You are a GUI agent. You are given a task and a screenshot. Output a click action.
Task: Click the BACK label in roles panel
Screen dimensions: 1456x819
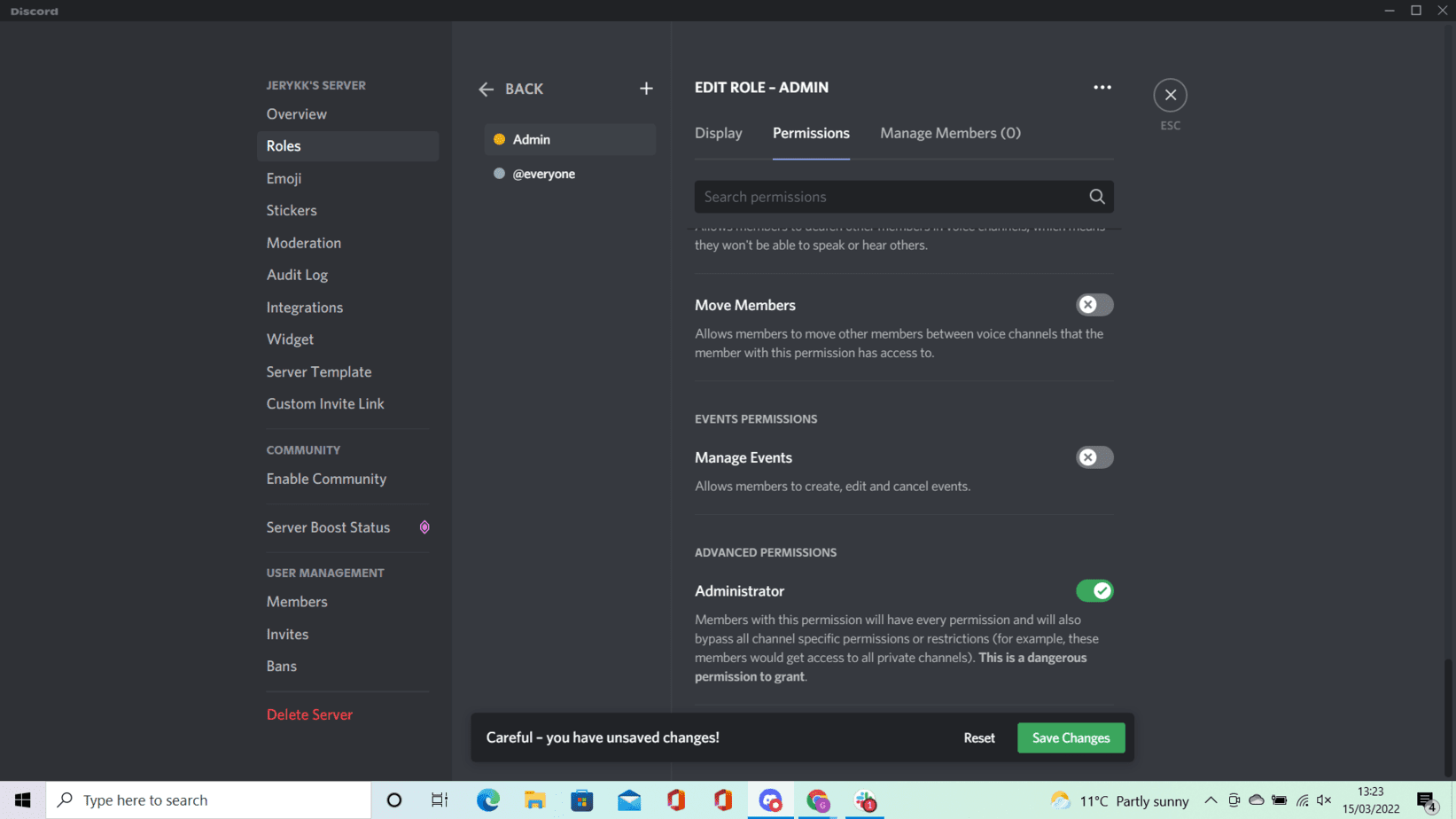(524, 89)
